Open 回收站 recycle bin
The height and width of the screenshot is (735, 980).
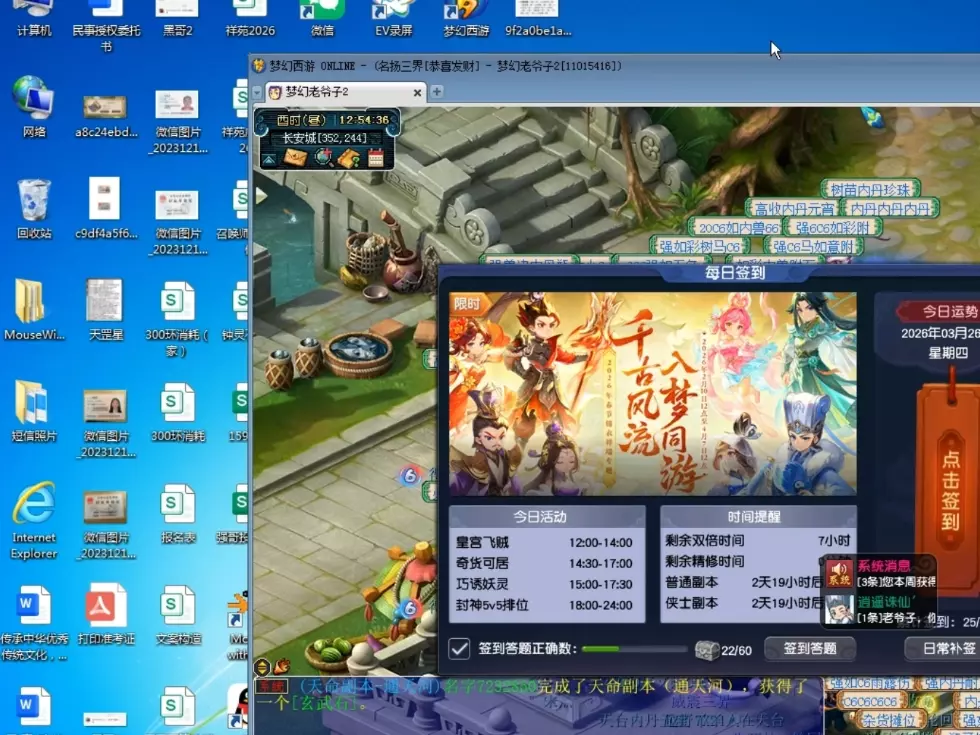pyautogui.click(x=34, y=209)
